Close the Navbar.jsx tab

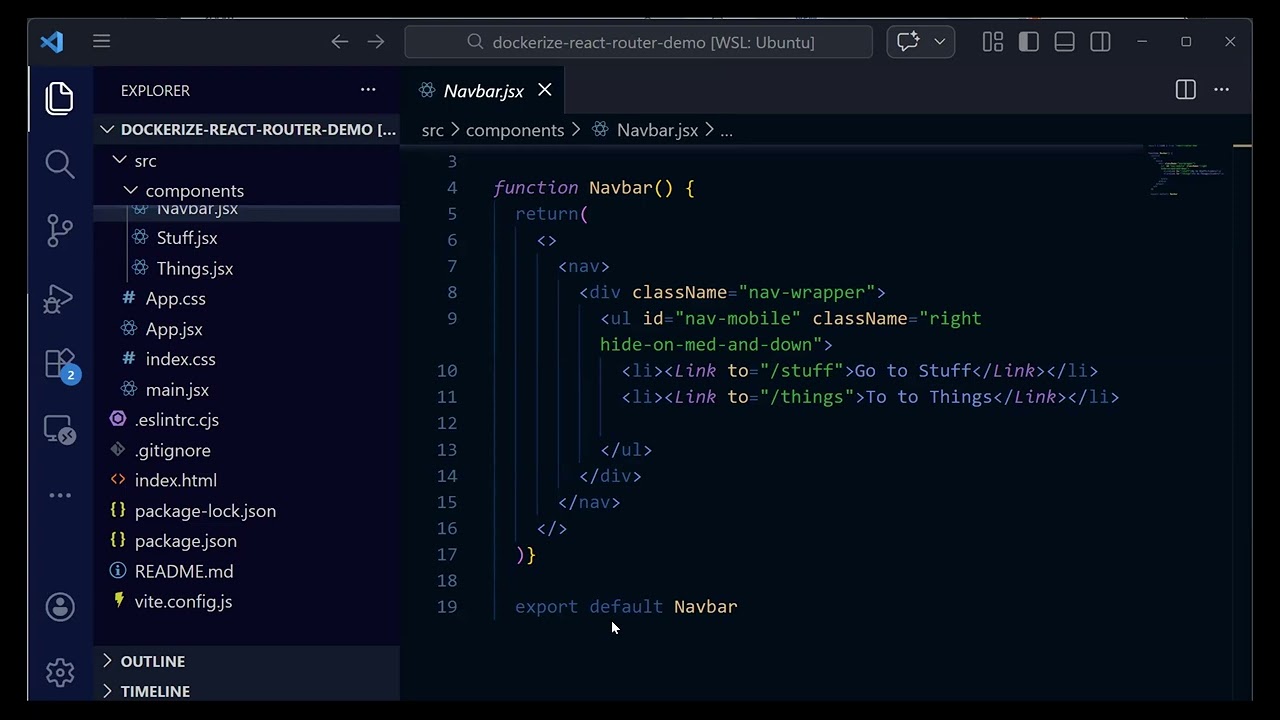coord(545,90)
